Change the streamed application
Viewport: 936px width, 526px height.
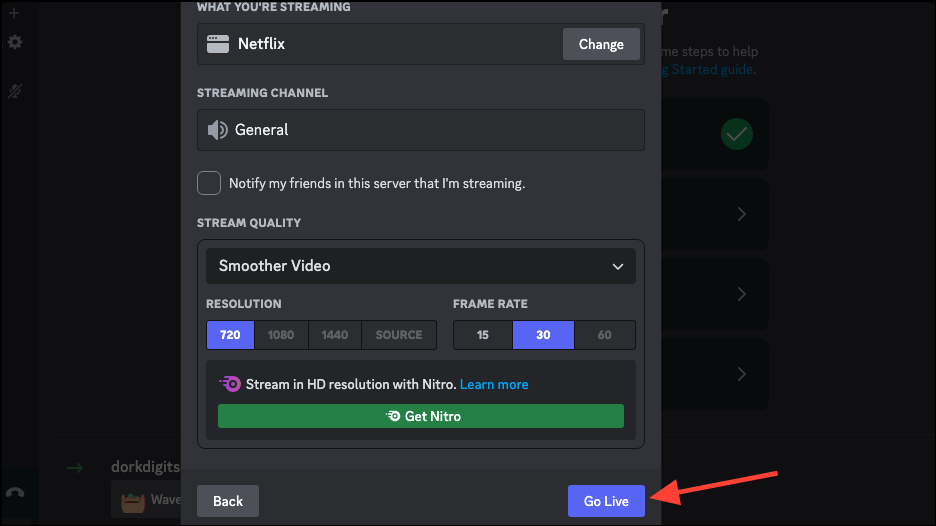[601, 44]
